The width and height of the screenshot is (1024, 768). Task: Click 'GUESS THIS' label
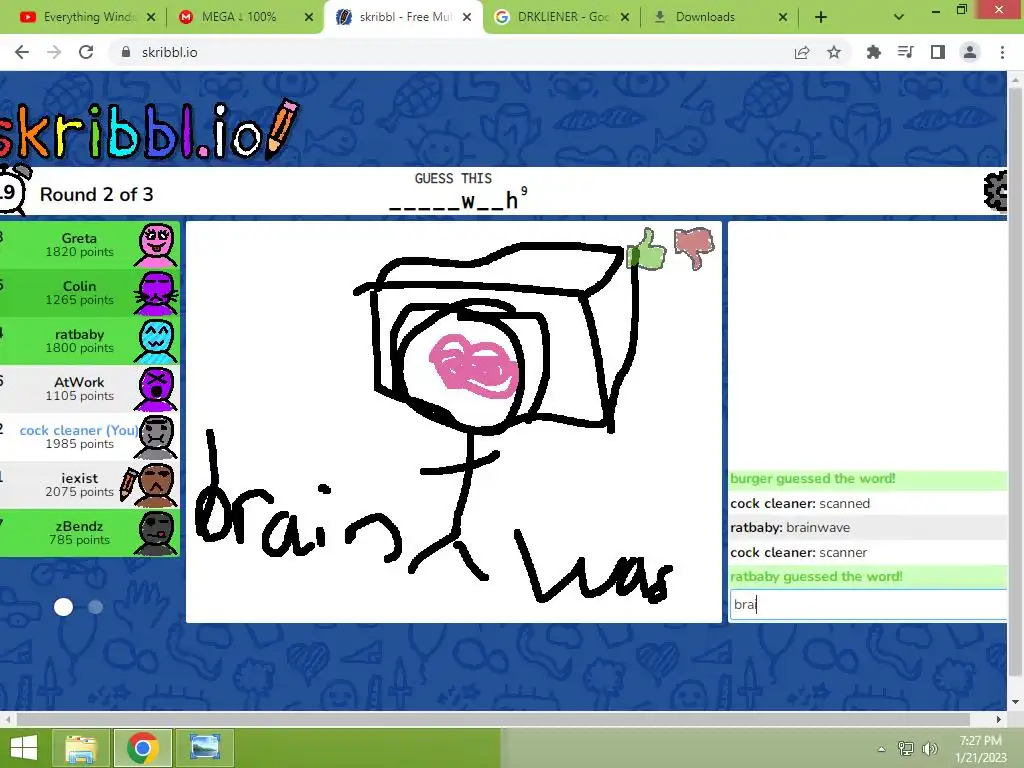[453, 178]
